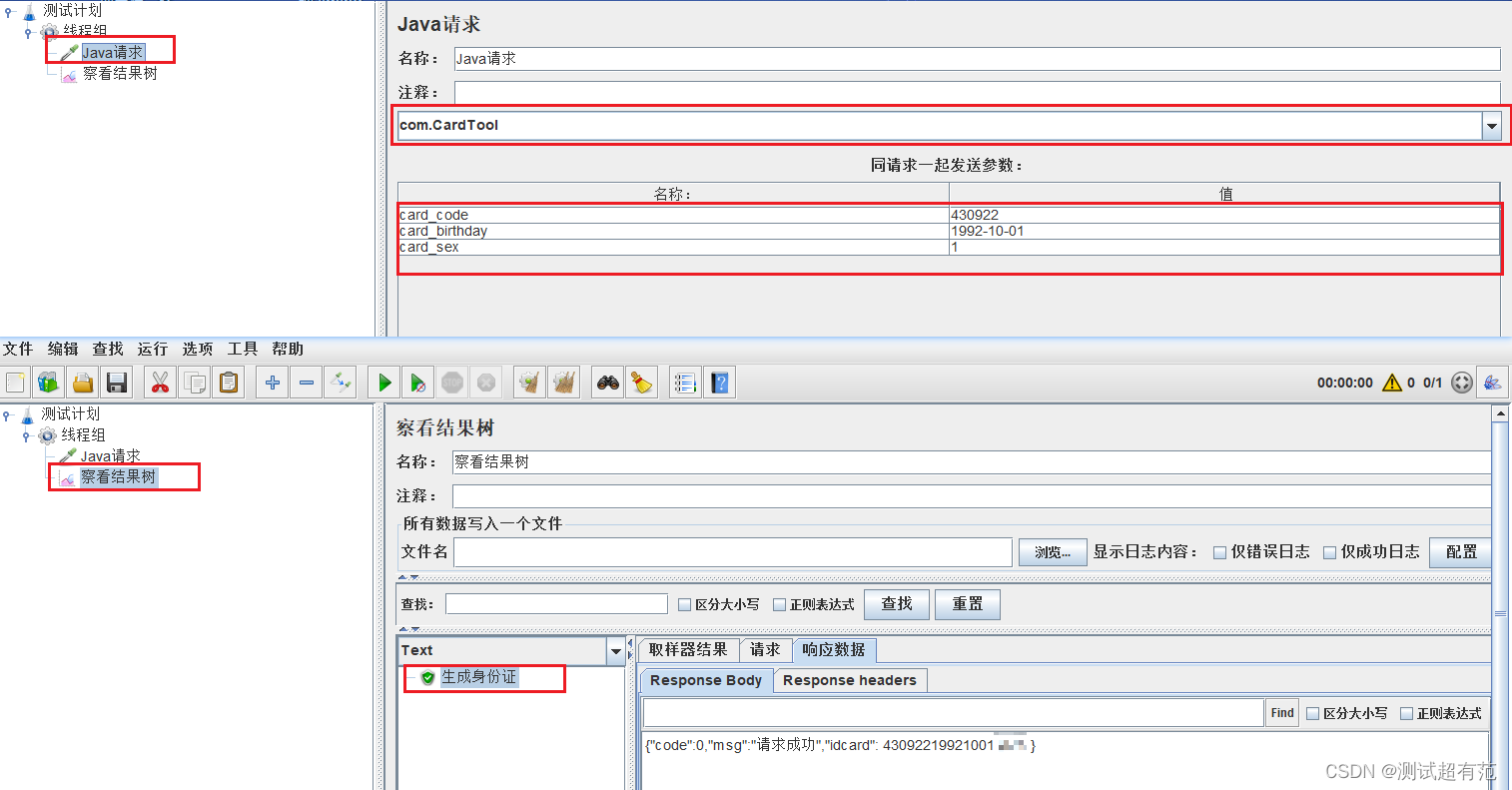The width and height of the screenshot is (1512, 790).
Task: Click the Open file folder icon
Action: pyautogui.click(x=82, y=382)
